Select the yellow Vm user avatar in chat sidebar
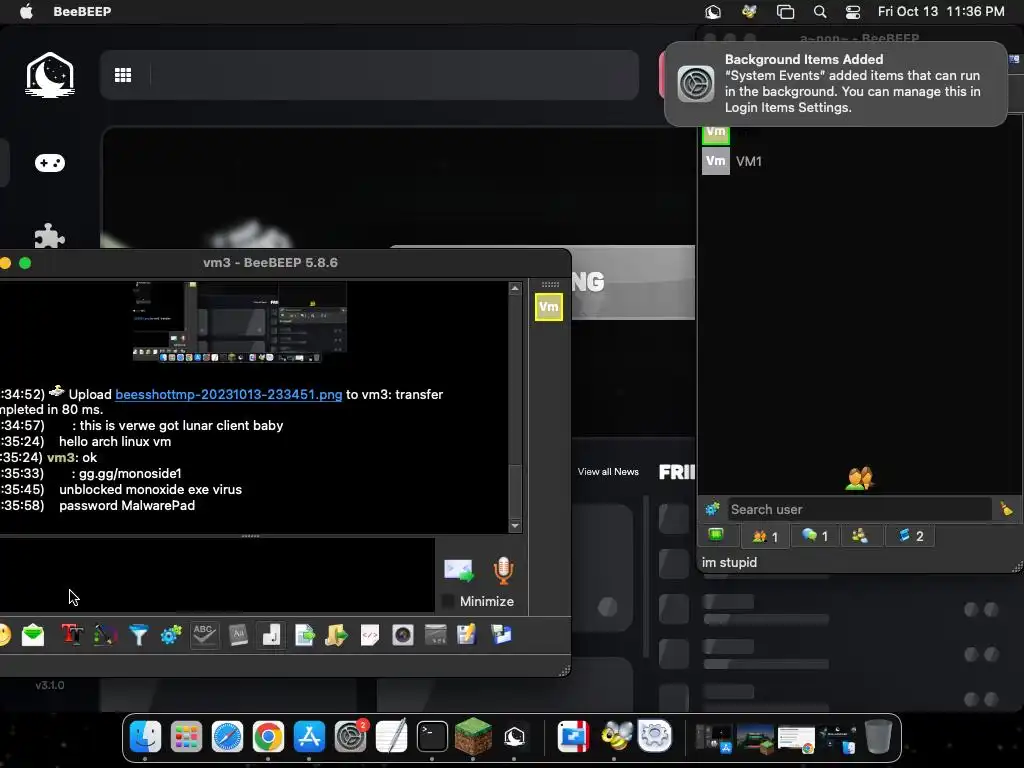Viewport: 1024px width, 768px height. point(549,307)
